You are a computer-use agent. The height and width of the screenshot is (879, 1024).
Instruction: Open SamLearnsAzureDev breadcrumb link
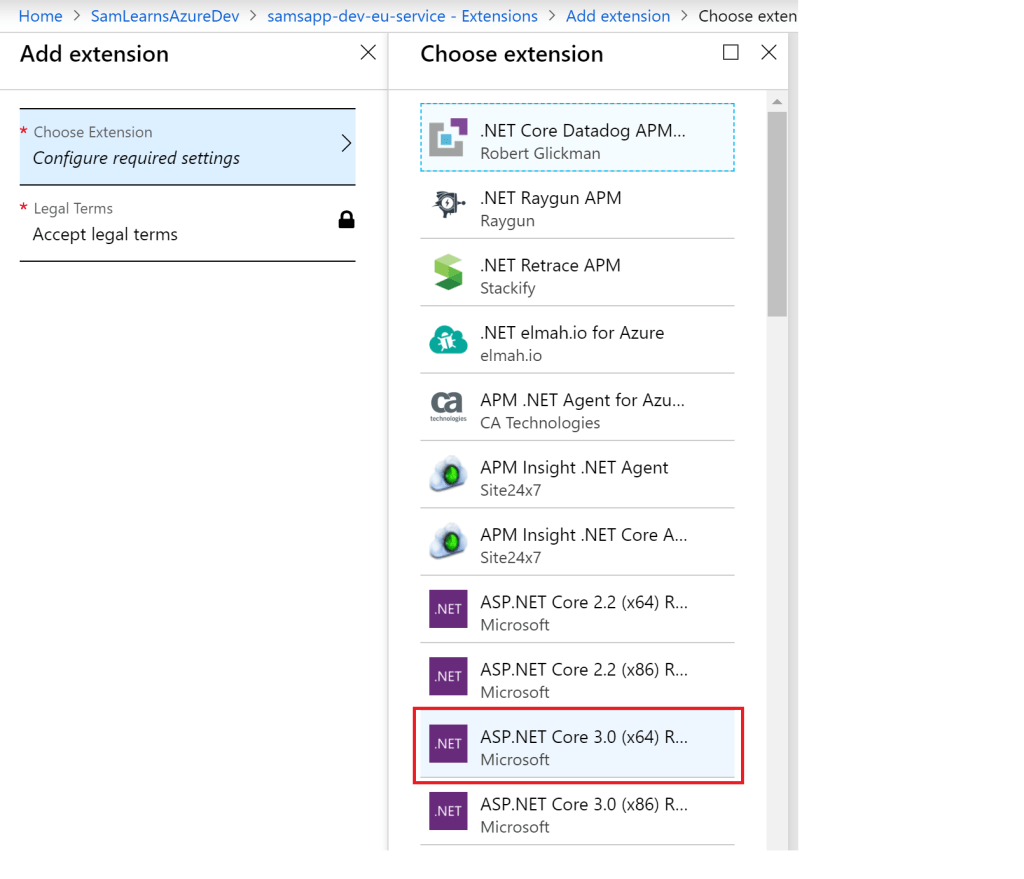(x=165, y=16)
